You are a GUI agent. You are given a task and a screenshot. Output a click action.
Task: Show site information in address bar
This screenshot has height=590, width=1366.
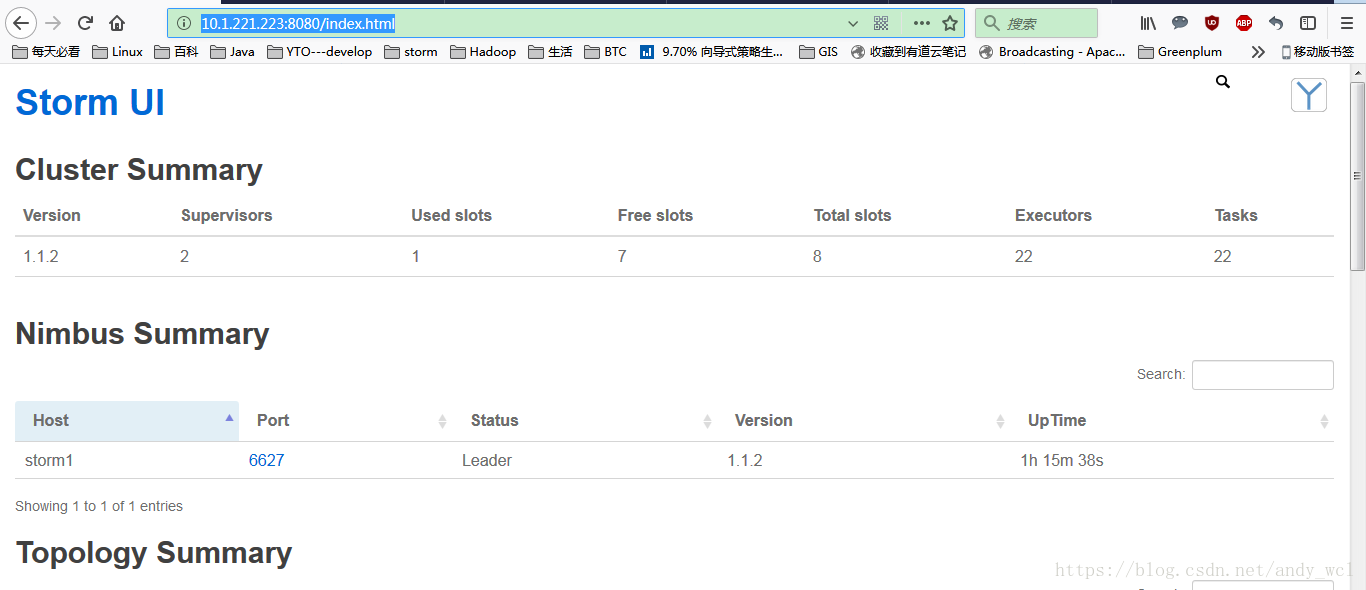pos(184,23)
